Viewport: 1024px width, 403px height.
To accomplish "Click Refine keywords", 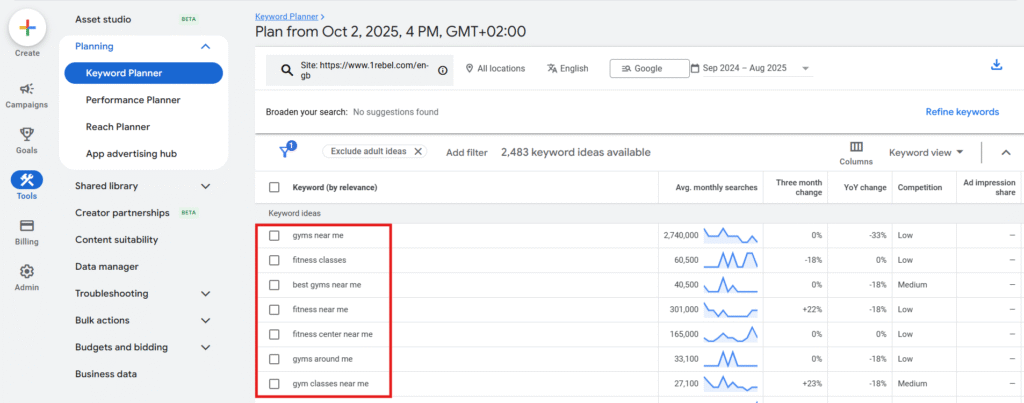I will 962,112.
